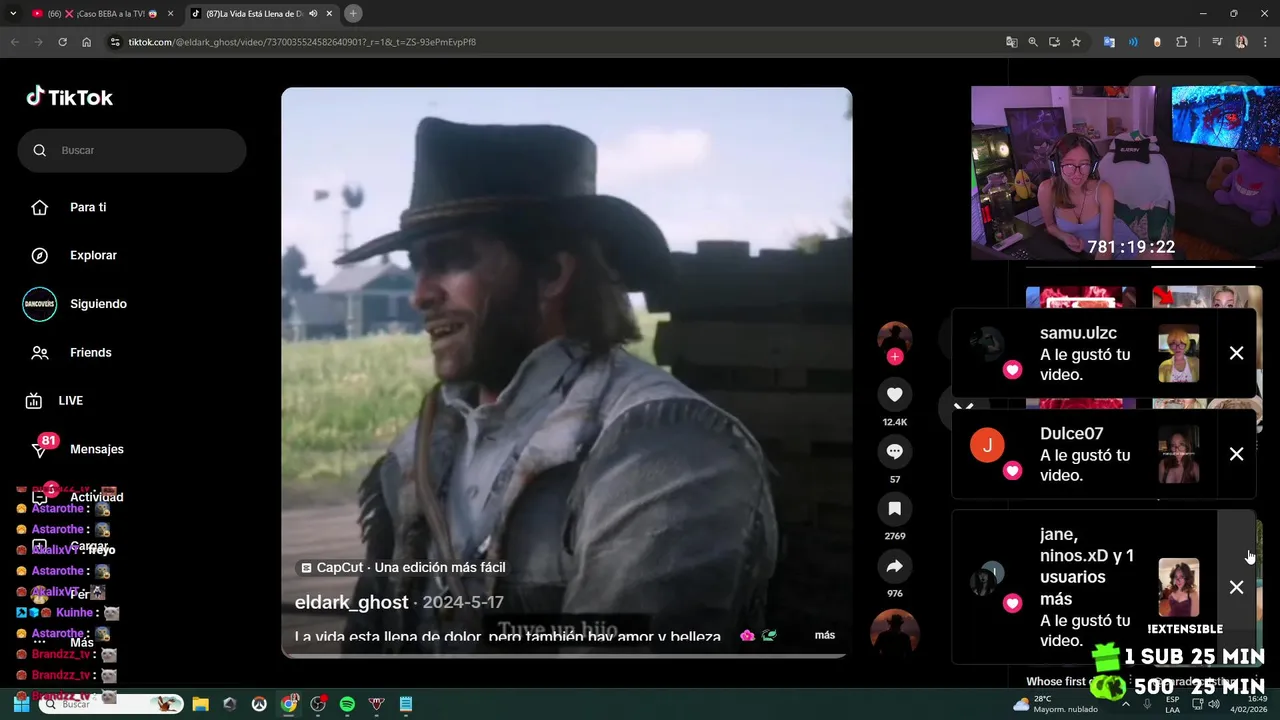Bookmark this page with star icon
This screenshot has width=1280, height=720.
[1076, 42]
